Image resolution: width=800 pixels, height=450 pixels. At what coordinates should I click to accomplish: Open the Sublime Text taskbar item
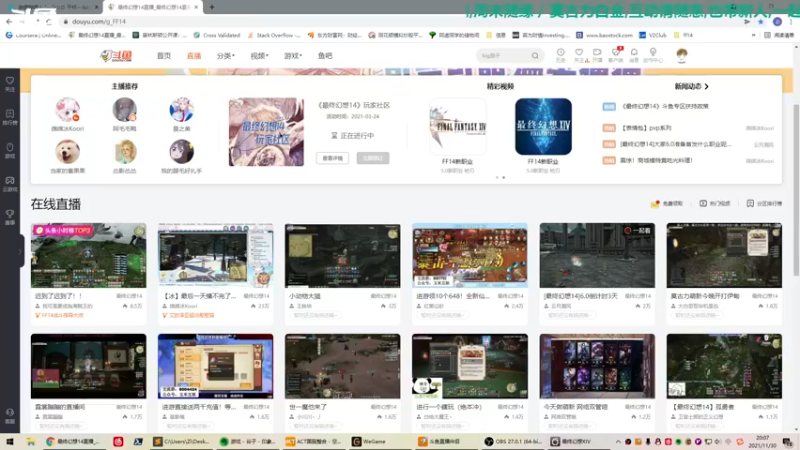pos(182,441)
